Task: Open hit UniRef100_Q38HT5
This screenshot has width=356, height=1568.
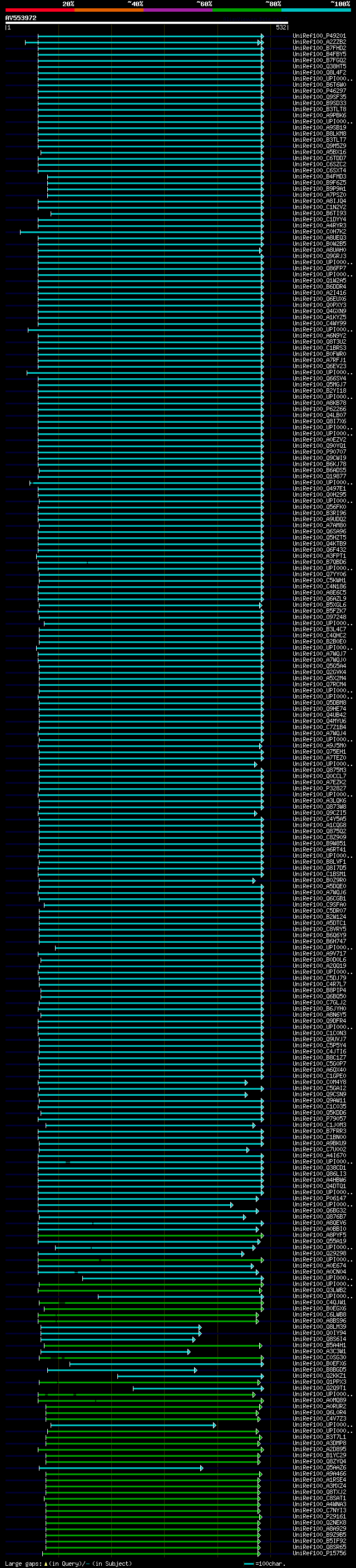Action: click(x=319, y=66)
